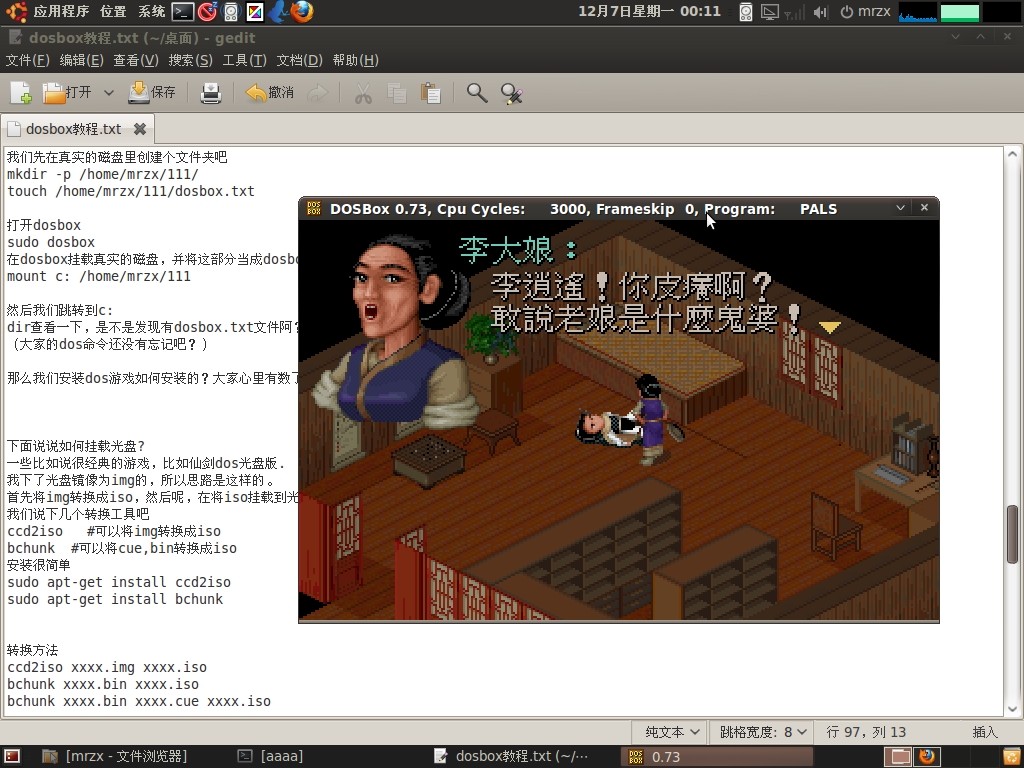
Task: Open the 帮助(H) menu
Action: tap(356, 60)
